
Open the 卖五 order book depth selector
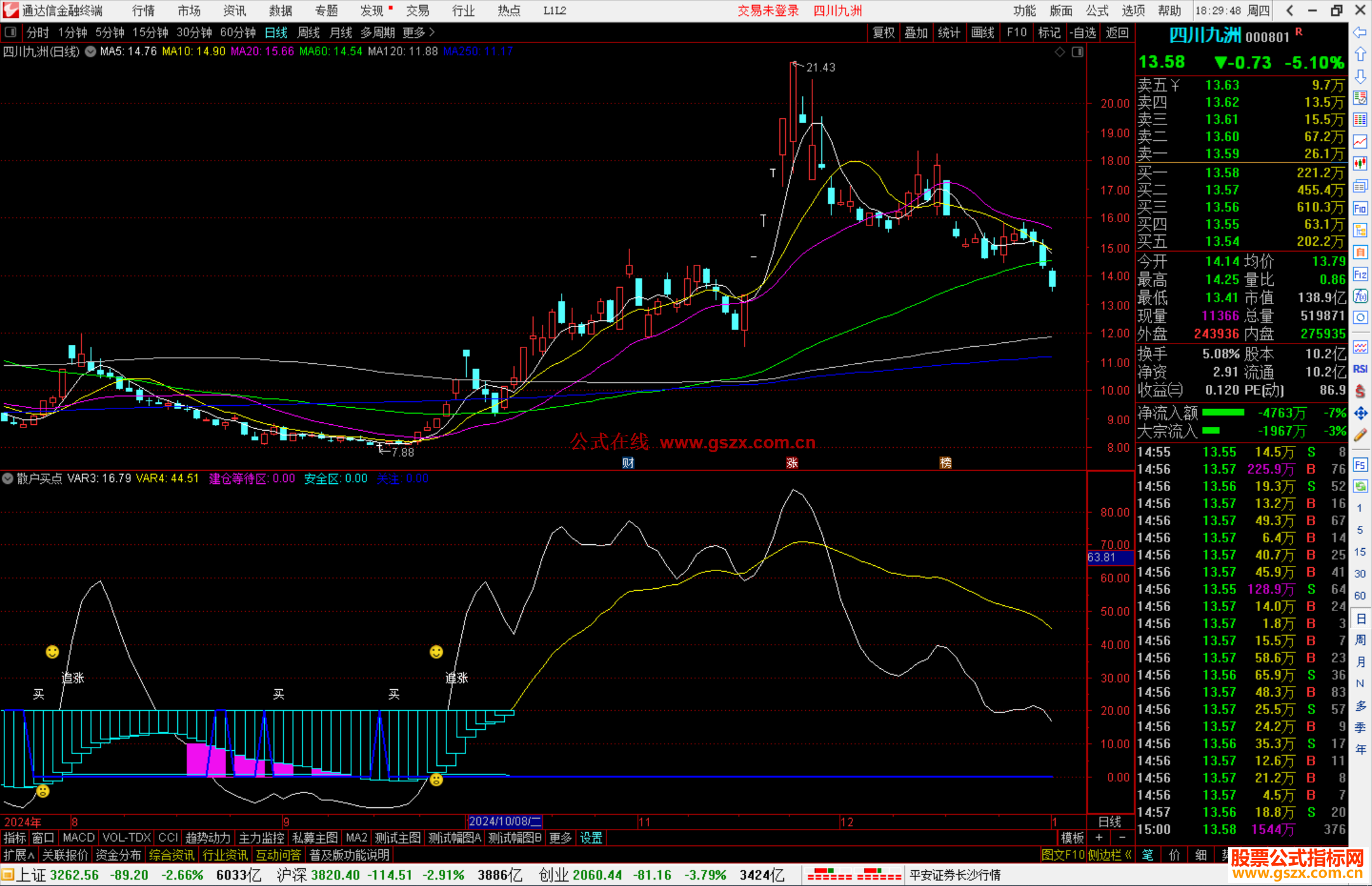coord(1159,85)
